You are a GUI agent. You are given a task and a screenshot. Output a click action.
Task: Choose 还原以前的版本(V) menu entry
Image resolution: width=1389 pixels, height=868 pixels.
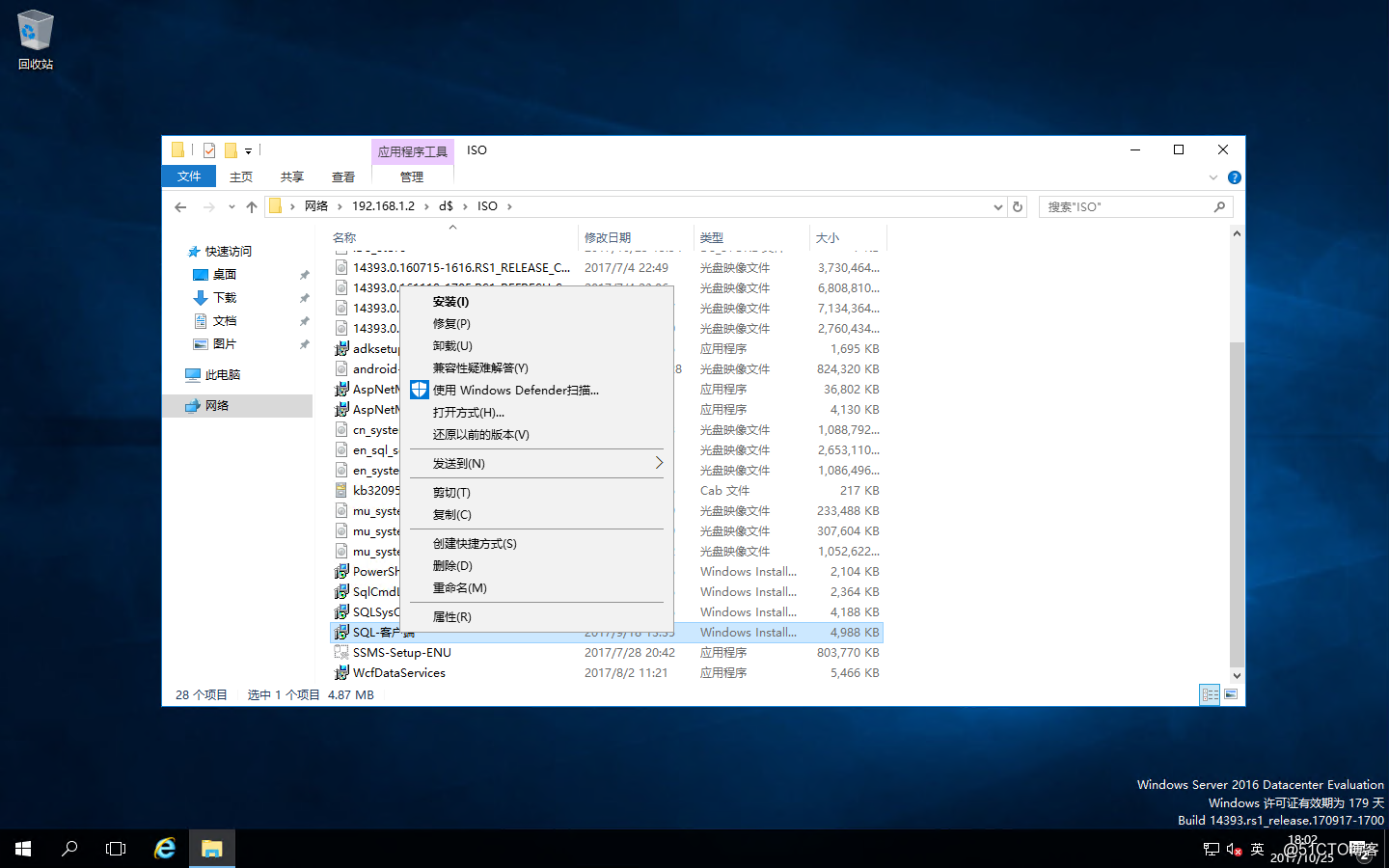536,435
